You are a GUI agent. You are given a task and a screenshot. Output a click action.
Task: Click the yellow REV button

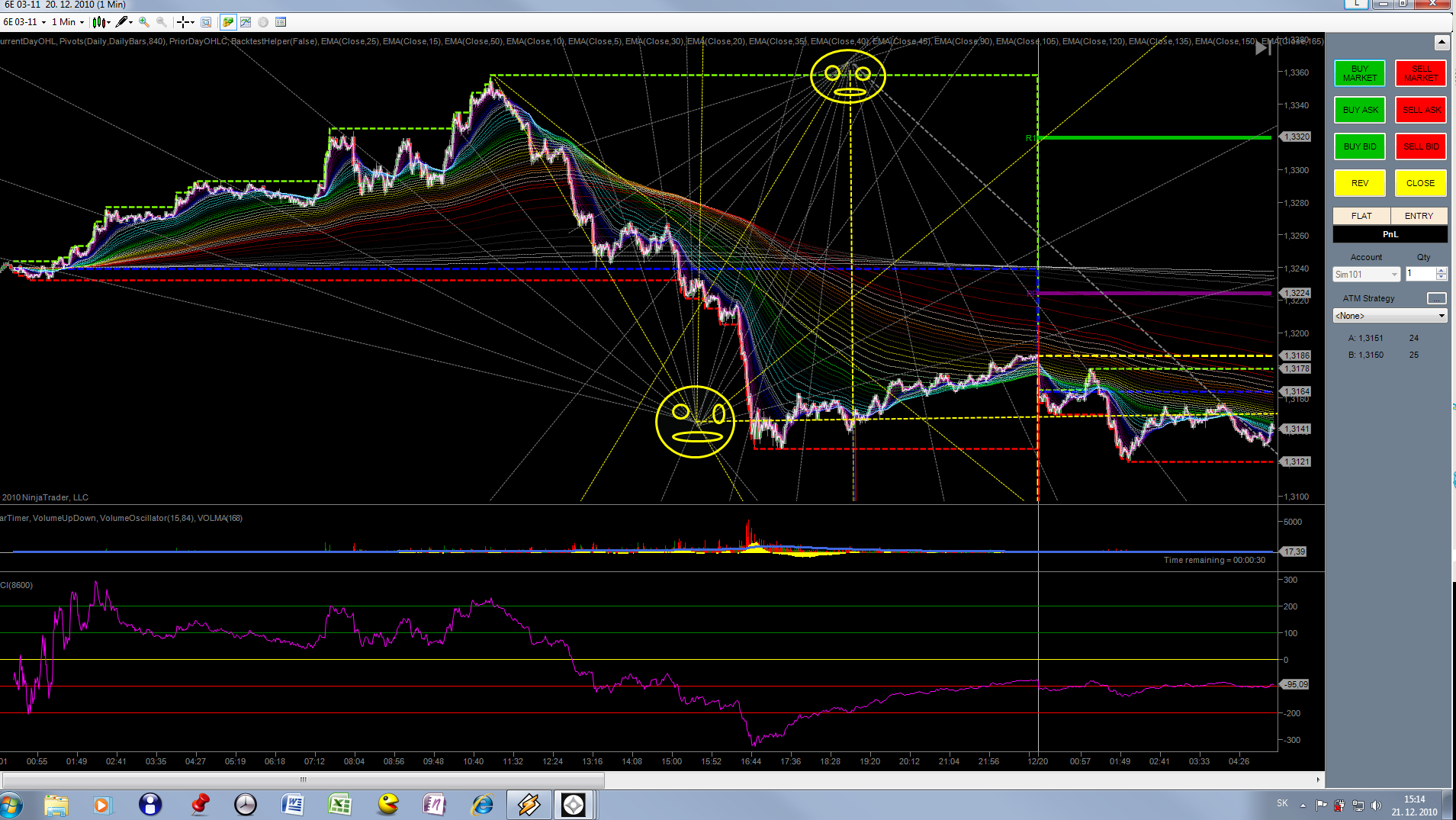1360,183
